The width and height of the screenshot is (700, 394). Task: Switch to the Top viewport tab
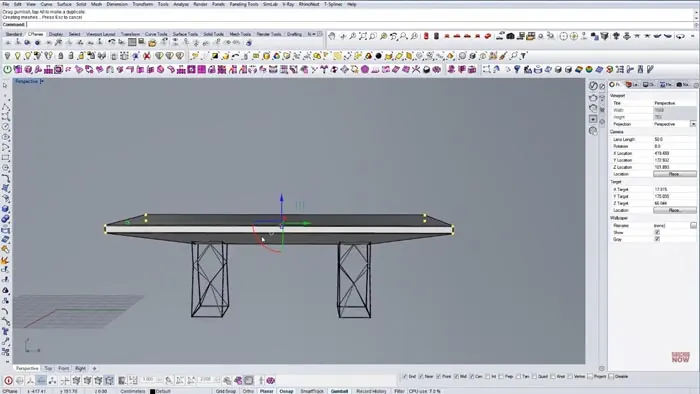(x=48, y=369)
